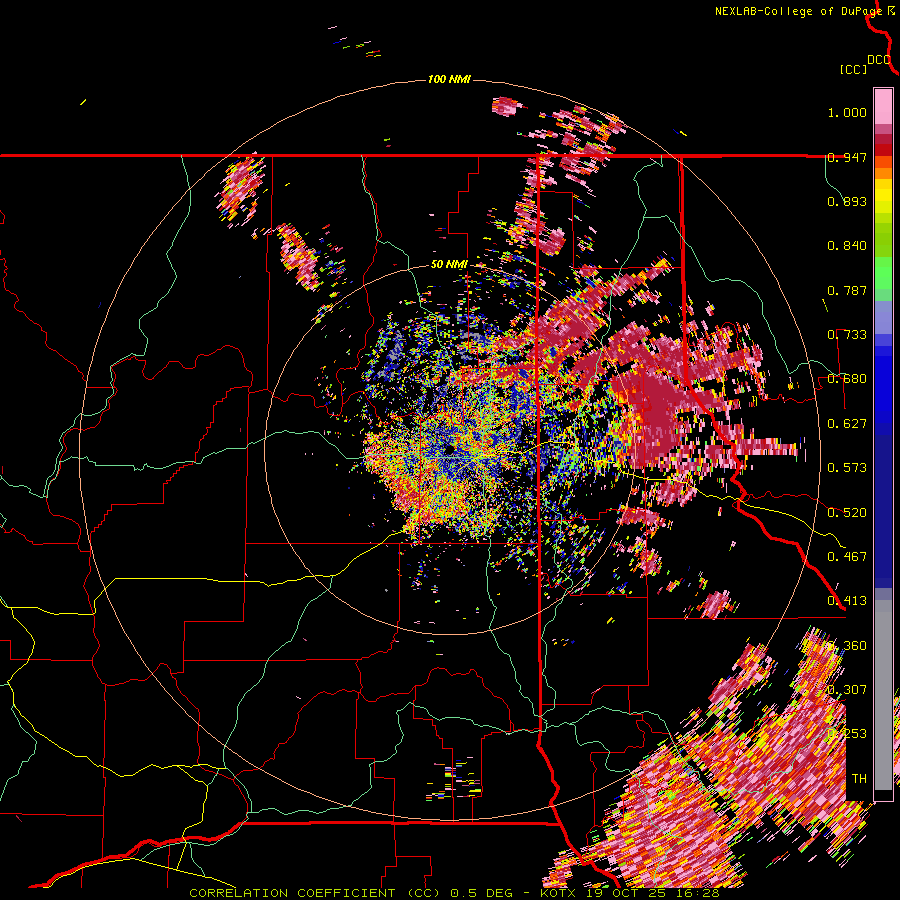900x900 pixels.
Task: Click the 0.307 color scale value
Action: (x=847, y=690)
